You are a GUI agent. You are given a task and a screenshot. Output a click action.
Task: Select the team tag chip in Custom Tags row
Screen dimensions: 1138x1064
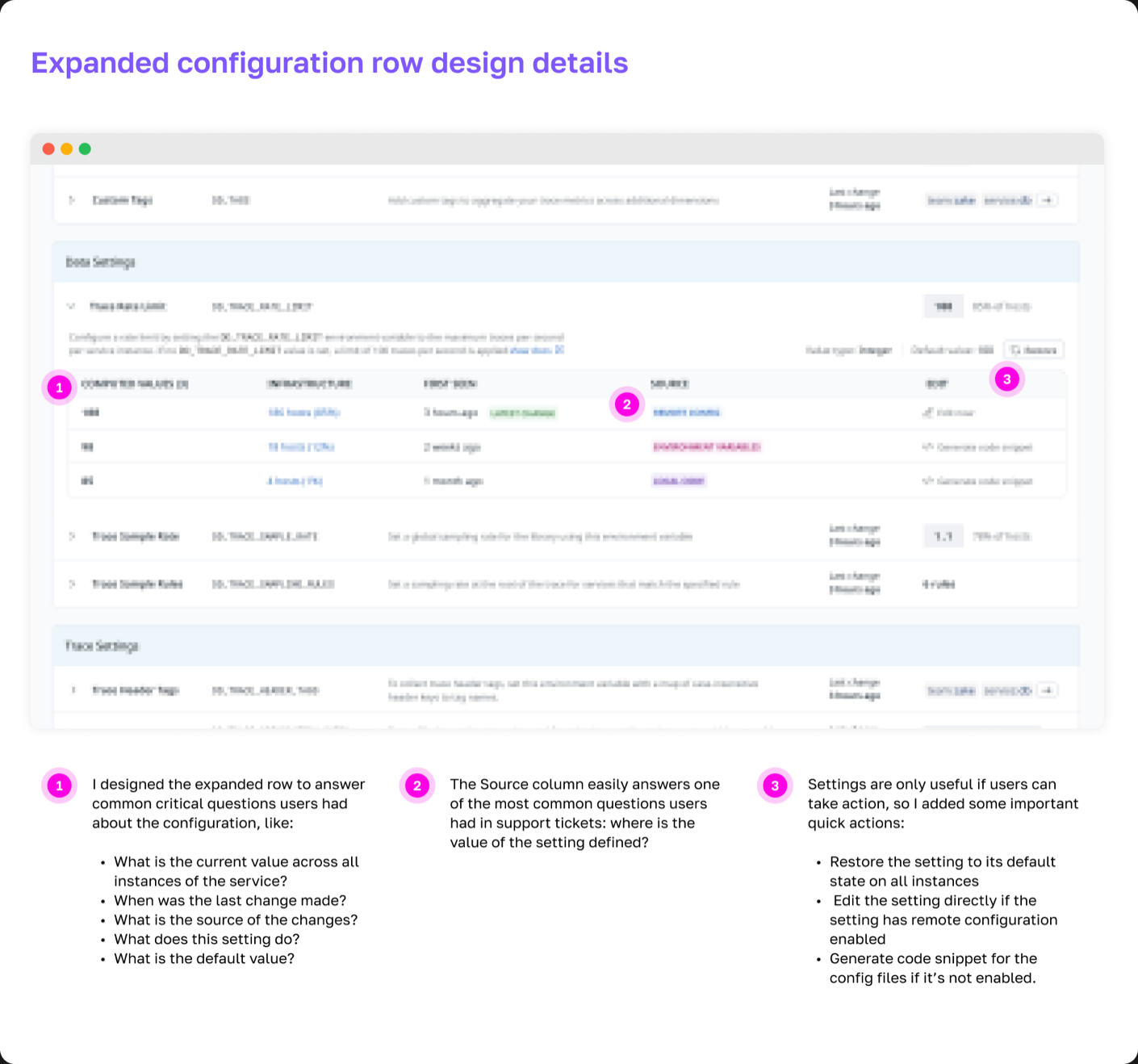point(952,200)
